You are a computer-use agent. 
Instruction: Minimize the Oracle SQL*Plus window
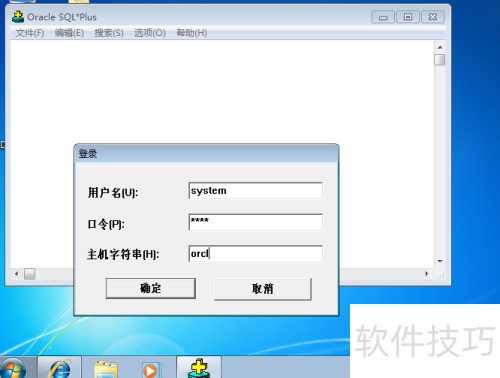tap(383, 17)
